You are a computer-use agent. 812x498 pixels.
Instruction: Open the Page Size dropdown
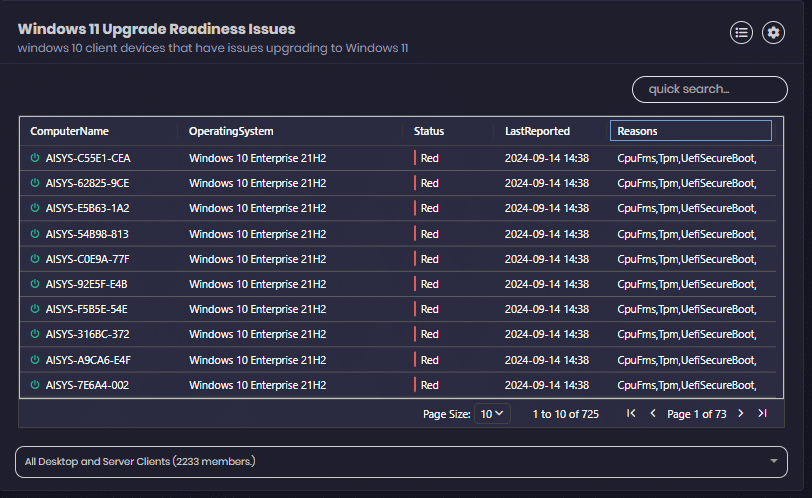pyautogui.click(x=492, y=413)
